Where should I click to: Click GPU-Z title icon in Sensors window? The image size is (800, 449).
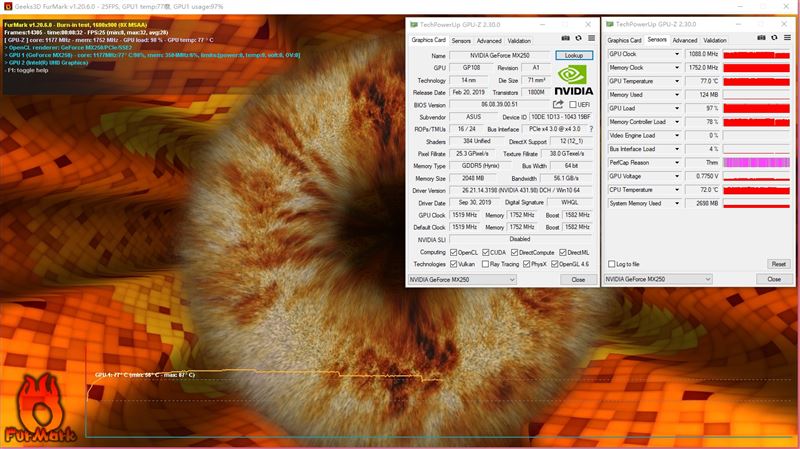point(609,24)
